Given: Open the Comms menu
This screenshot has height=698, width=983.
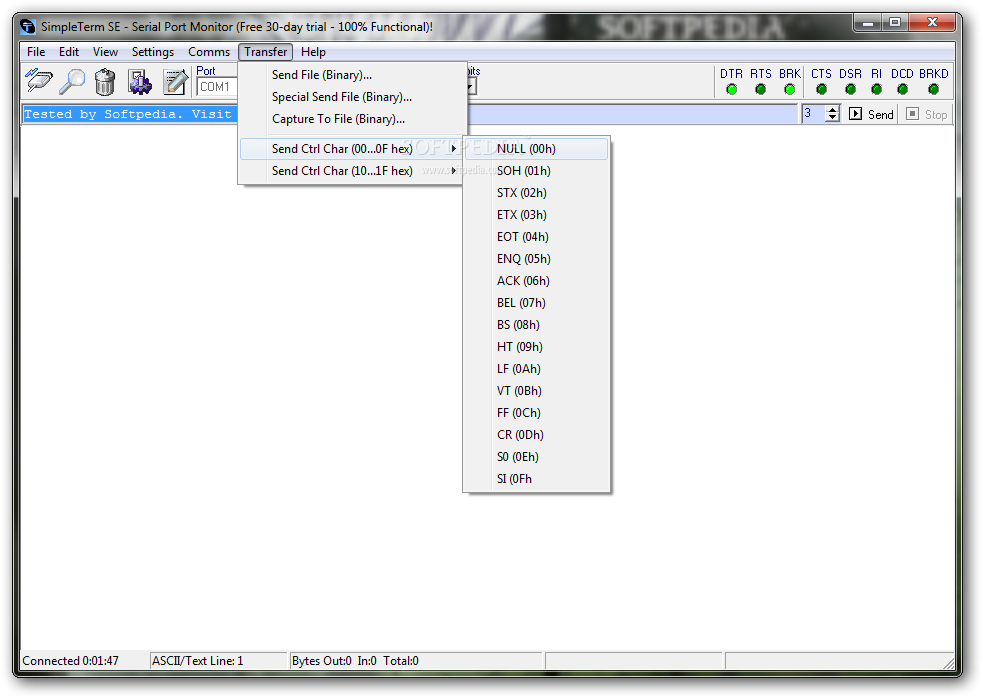Looking at the screenshot, I should [209, 52].
